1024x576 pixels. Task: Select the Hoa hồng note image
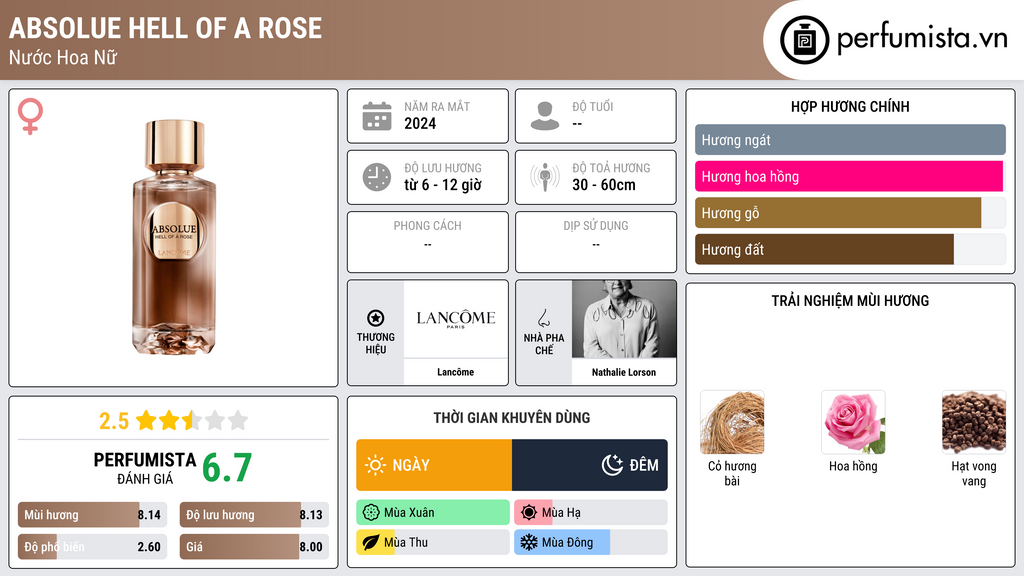853,423
